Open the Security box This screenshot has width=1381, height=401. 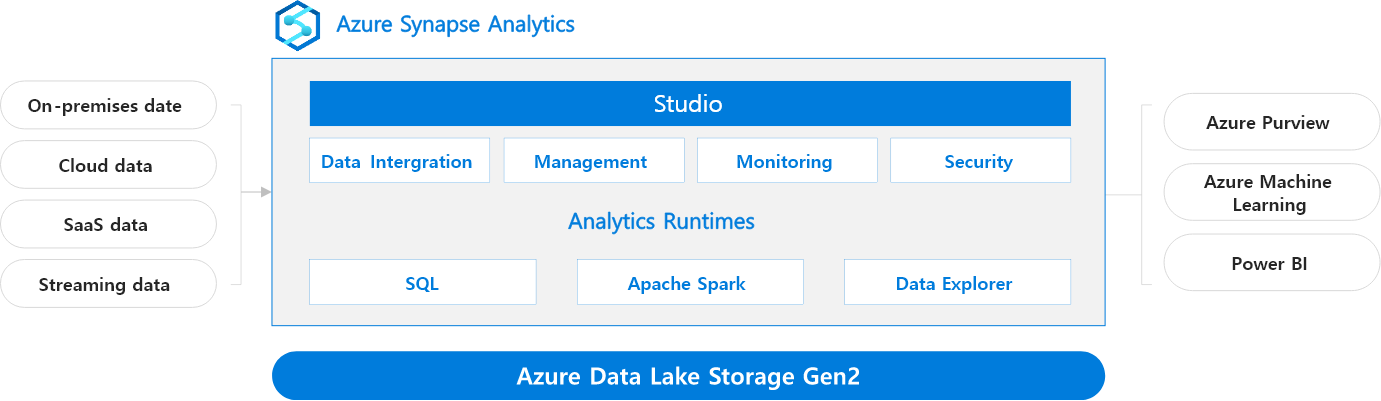coord(980,161)
